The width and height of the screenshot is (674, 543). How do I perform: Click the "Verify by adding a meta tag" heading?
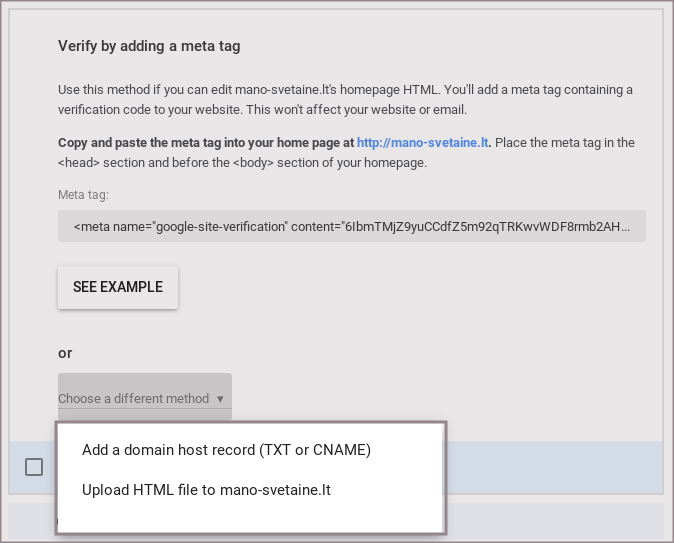point(149,46)
